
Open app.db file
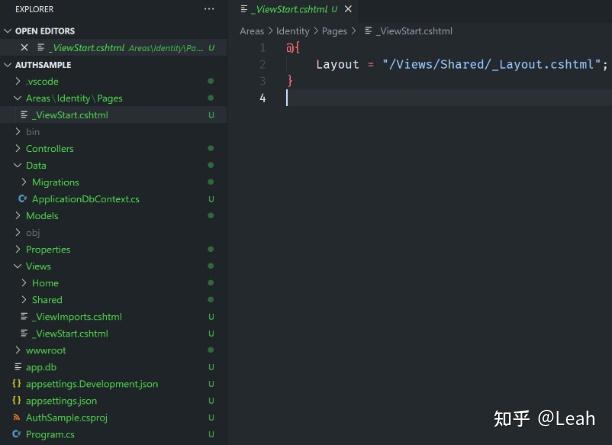113,367
